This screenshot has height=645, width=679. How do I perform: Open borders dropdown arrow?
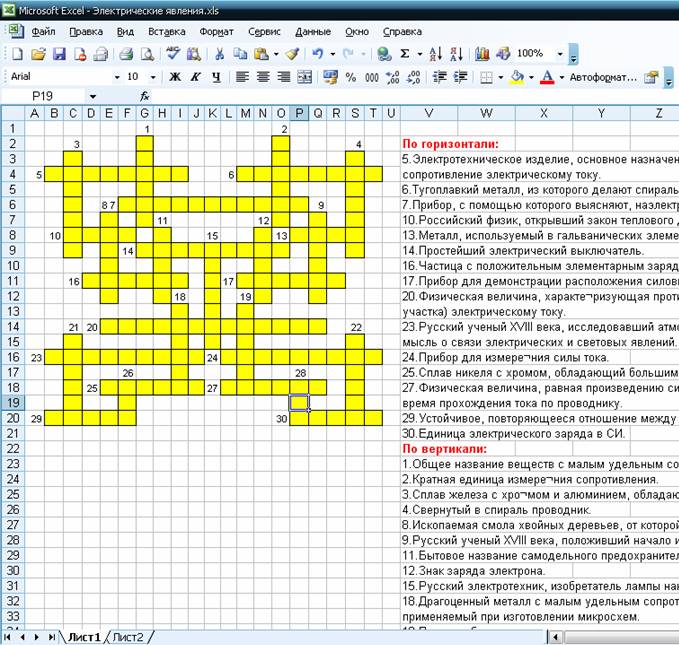click(501, 78)
